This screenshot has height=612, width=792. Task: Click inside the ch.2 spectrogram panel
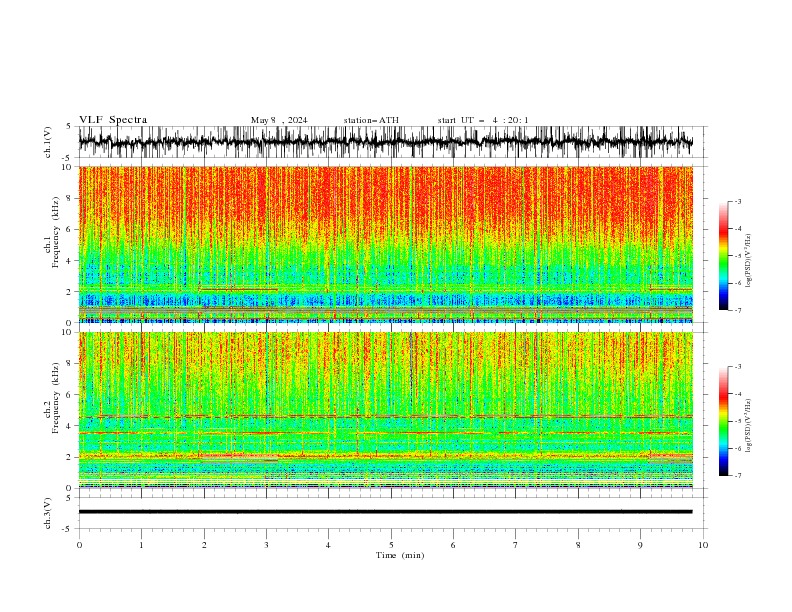tap(385, 410)
